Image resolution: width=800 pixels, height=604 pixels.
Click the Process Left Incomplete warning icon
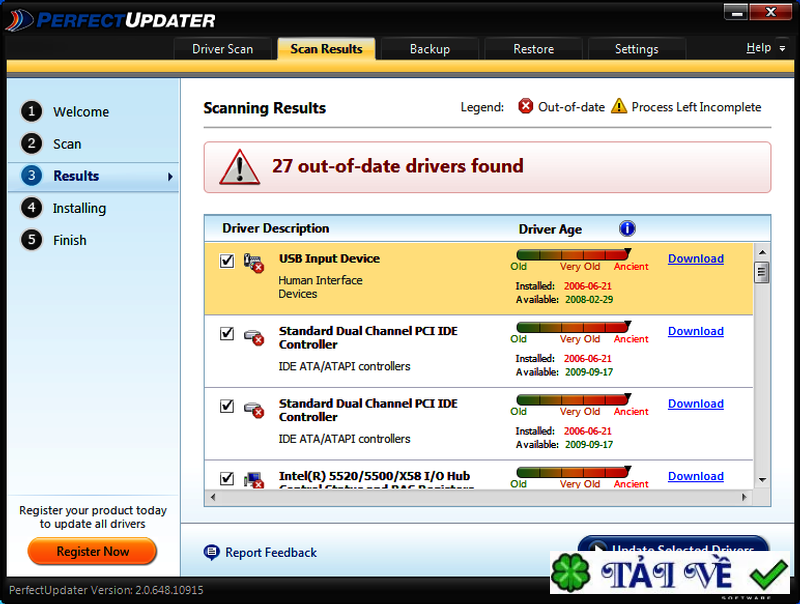[619, 107]
